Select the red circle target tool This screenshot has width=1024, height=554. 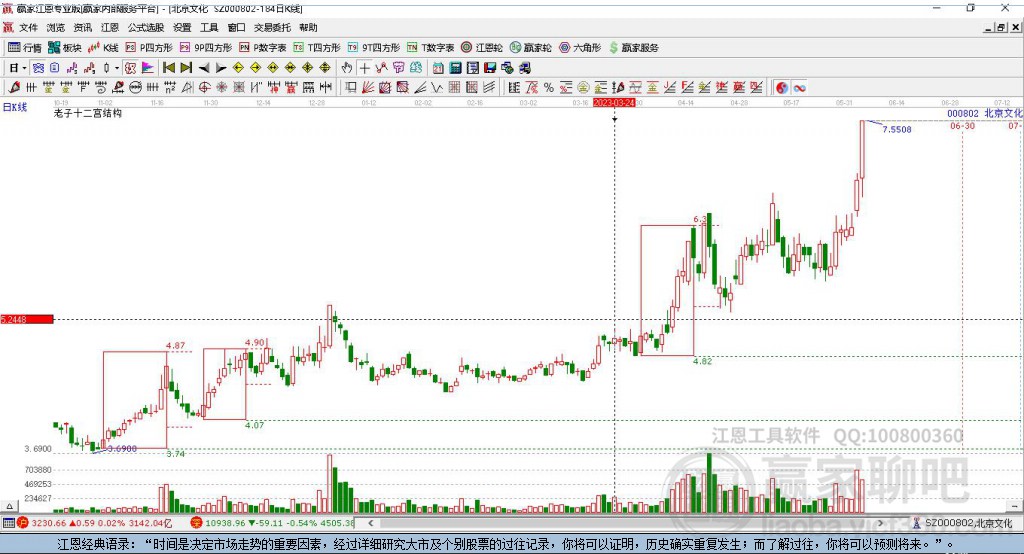click(204, 88)
